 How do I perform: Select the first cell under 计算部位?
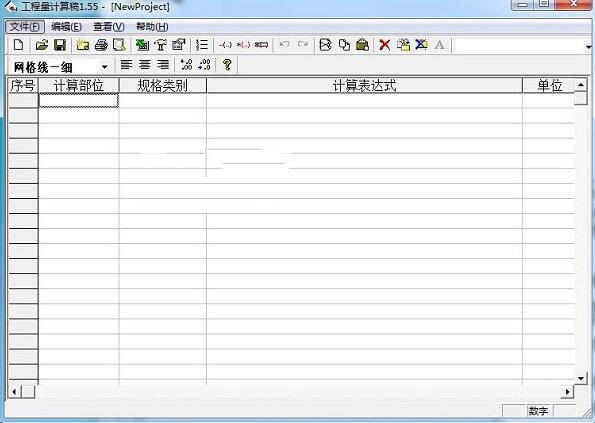pos(79,101)
